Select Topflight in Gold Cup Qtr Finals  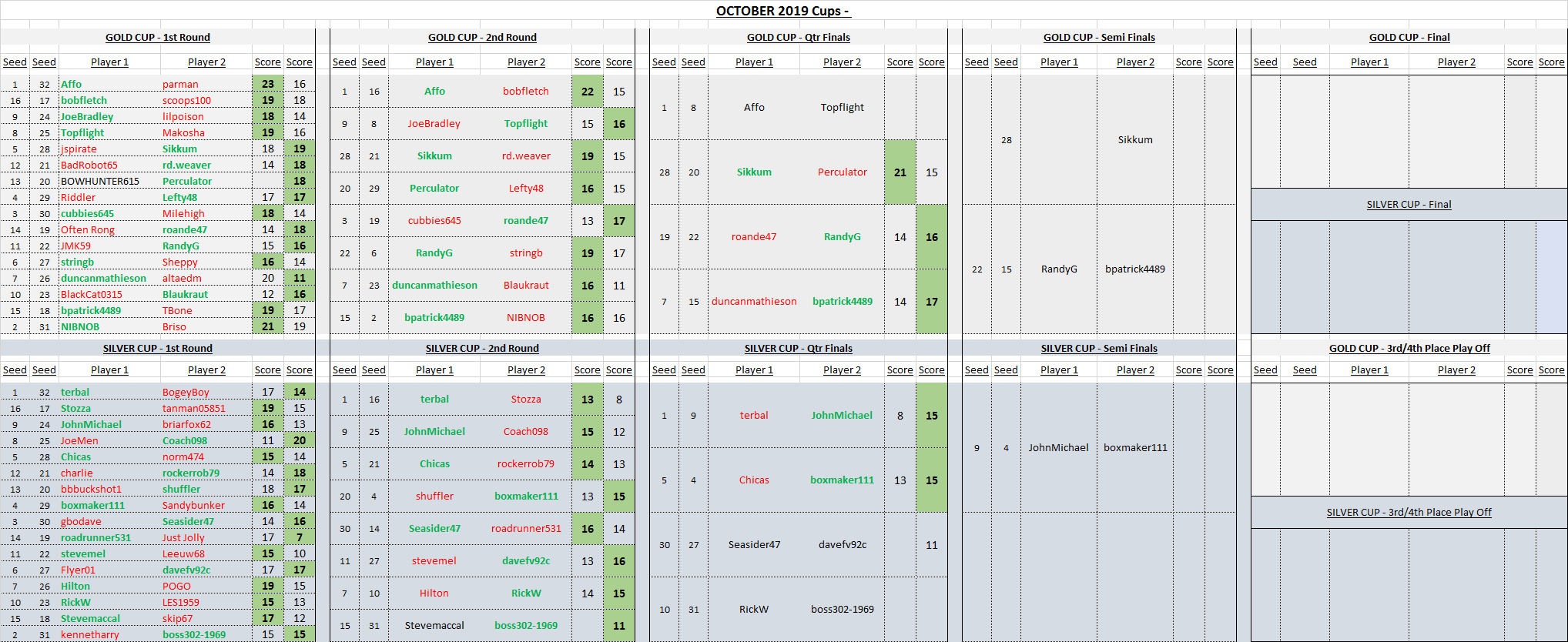click(842, 107)
